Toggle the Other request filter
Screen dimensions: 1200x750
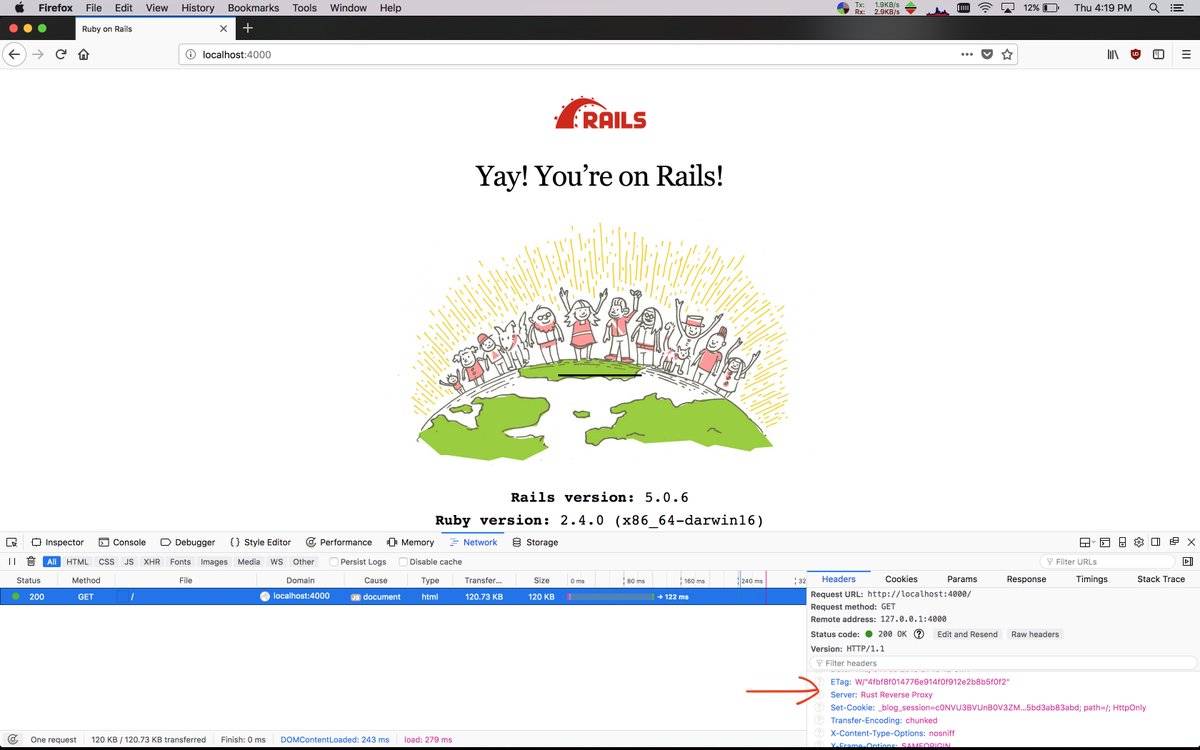(303, 562)
